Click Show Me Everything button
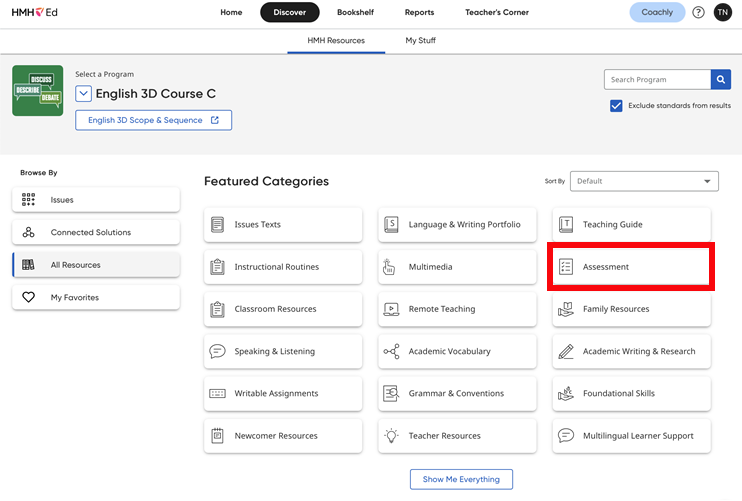Screen dimensions: 742x501 click(461, 479)
